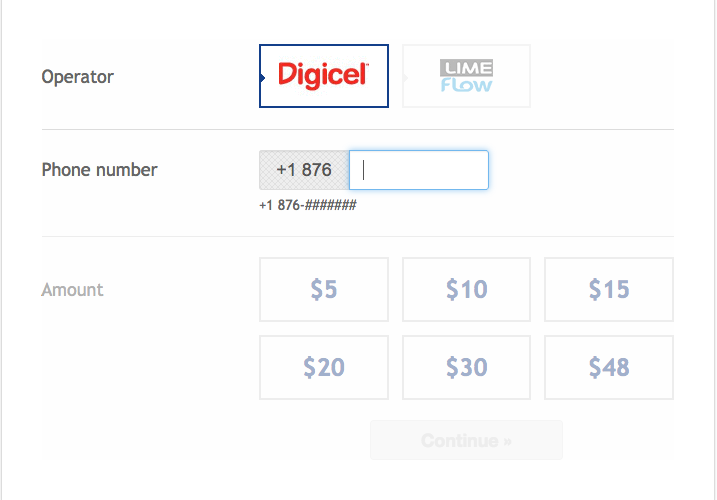The image size is (717, 500).
Task: Click the +1 876 country code prefix
Action: [304, 170]
